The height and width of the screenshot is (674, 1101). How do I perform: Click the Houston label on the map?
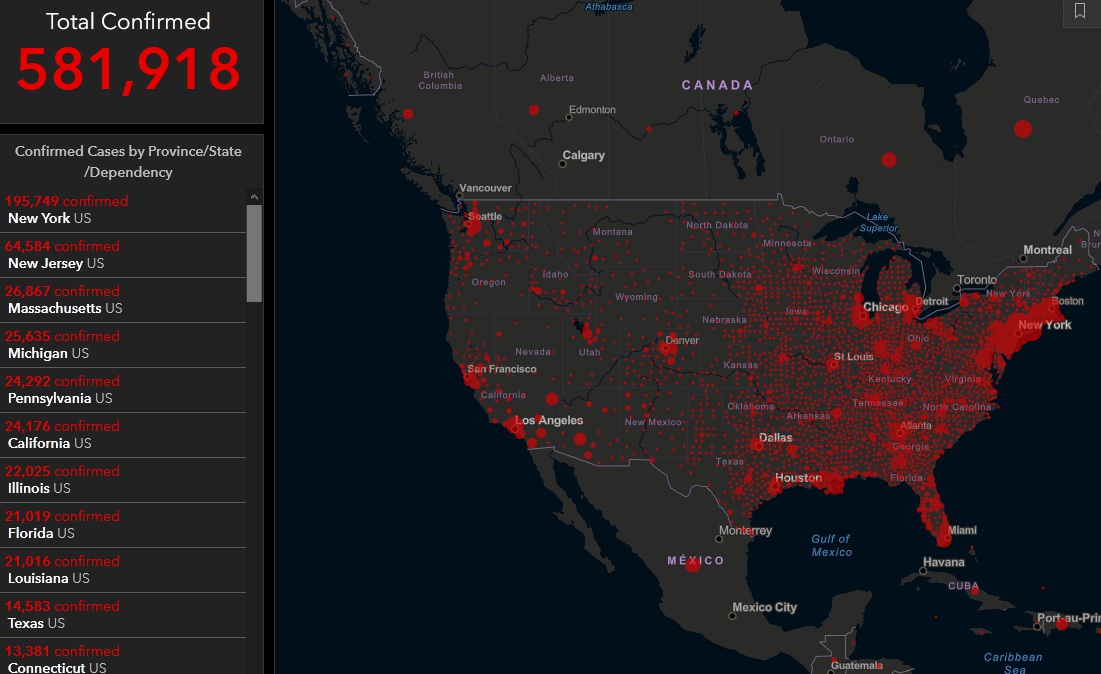pyautogui.click(x=798, y=477)
